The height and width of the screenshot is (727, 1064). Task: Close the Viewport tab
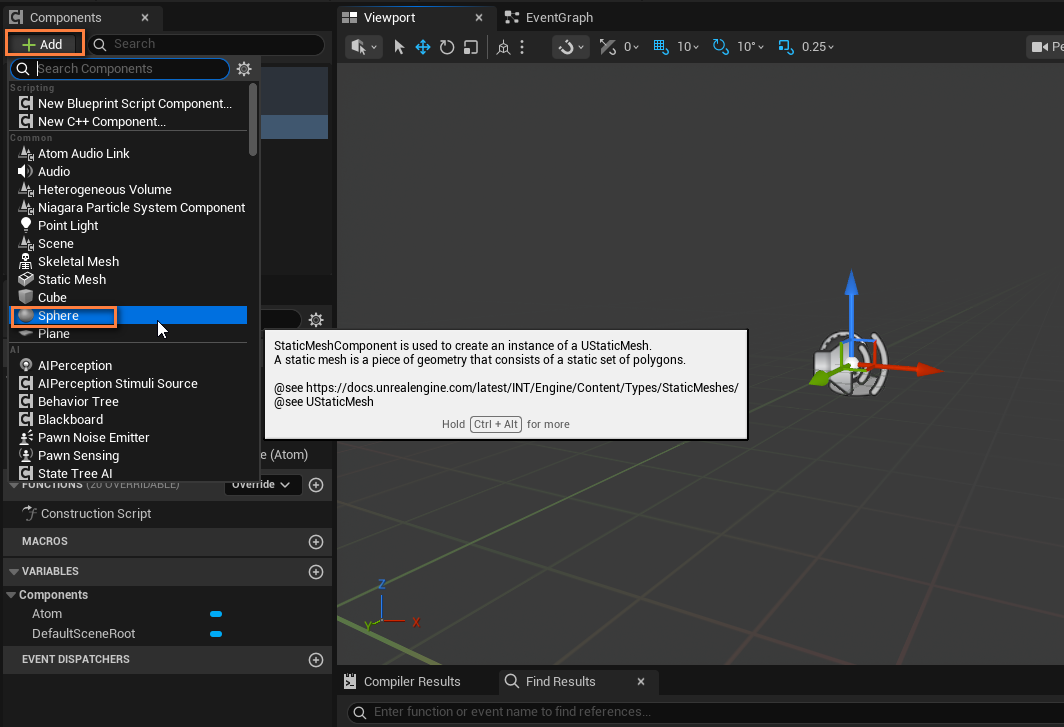479,18
